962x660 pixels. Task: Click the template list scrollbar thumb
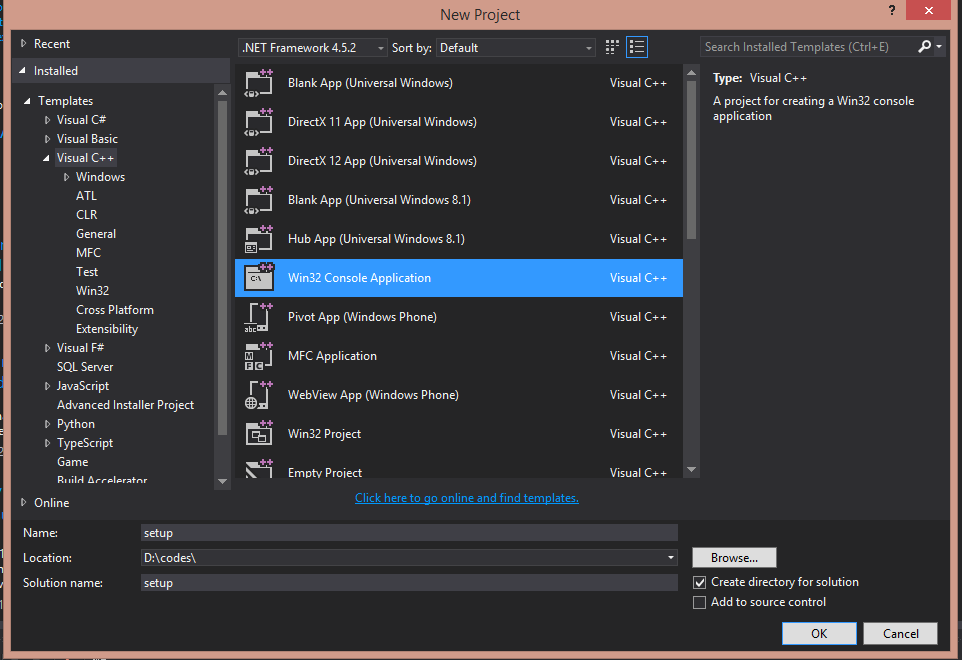[691, 159]
